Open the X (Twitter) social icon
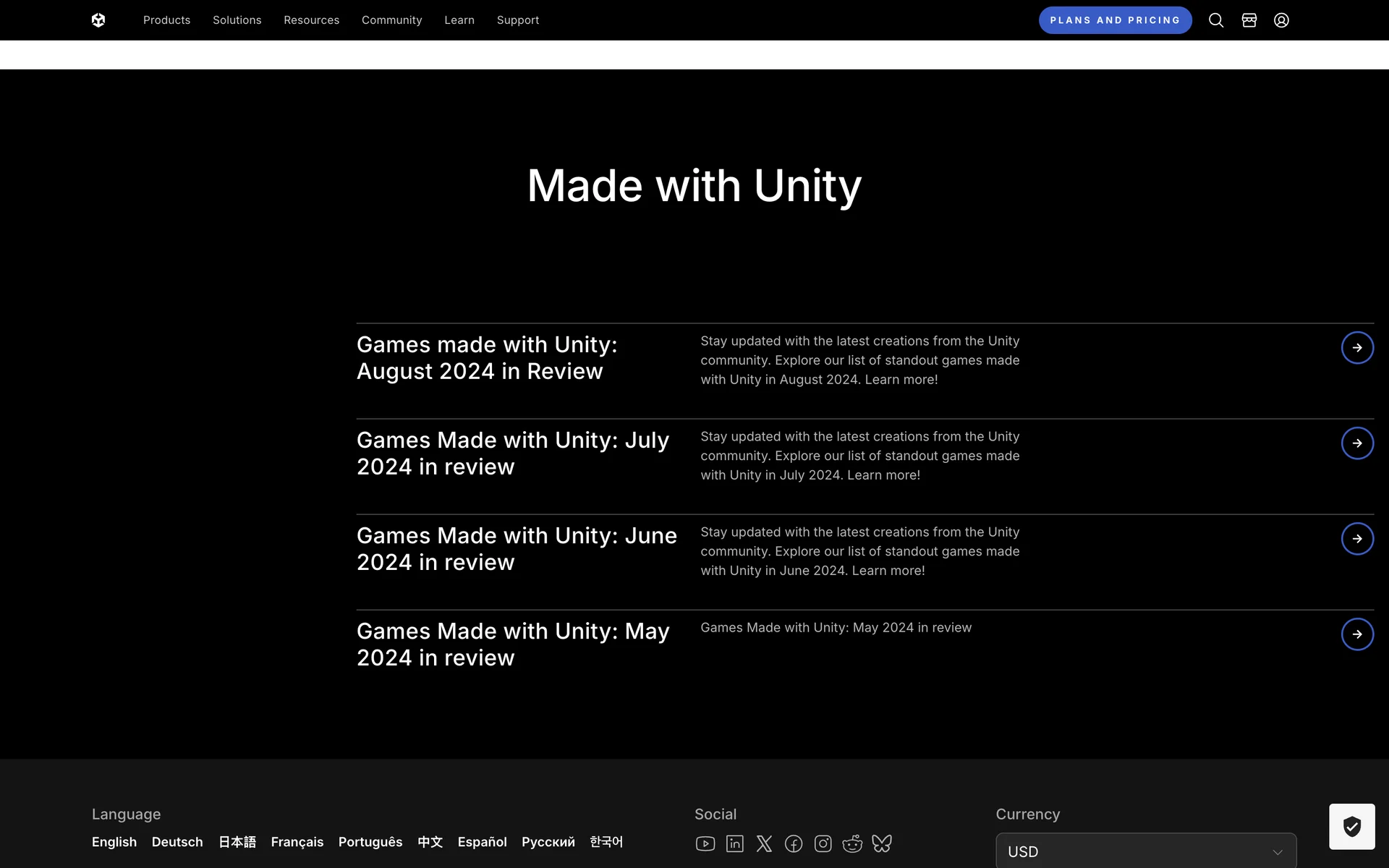 (764, 843)
